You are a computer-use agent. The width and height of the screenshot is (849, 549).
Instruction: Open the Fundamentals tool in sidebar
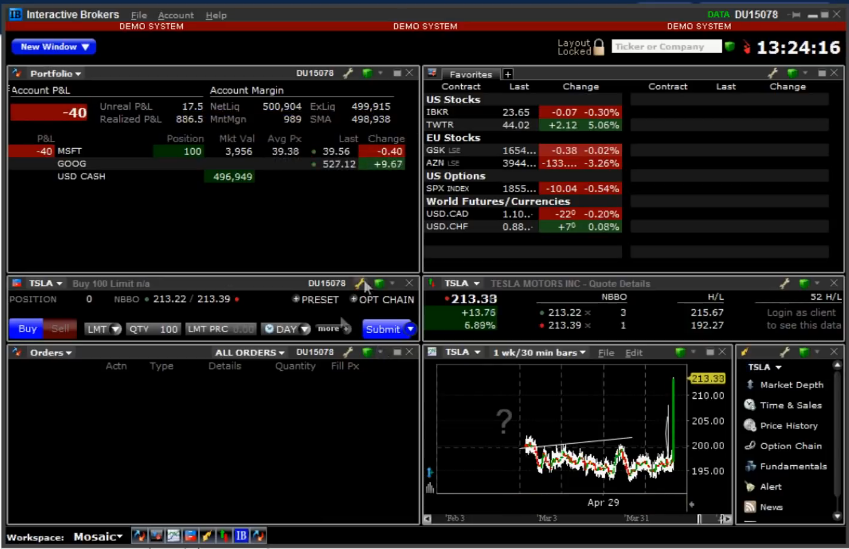pyautogui.click(x=793, y=466)
